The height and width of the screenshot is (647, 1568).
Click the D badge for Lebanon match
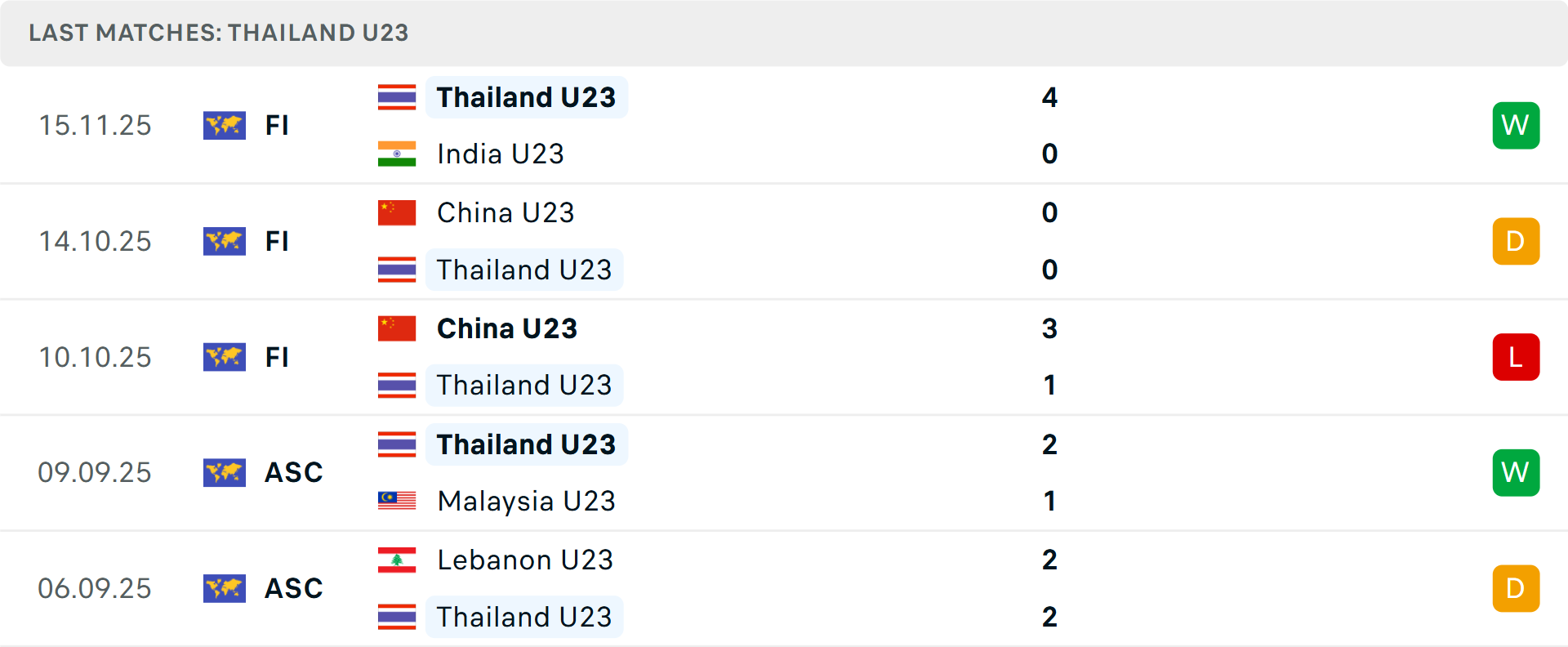click(x=1516, y=588)
